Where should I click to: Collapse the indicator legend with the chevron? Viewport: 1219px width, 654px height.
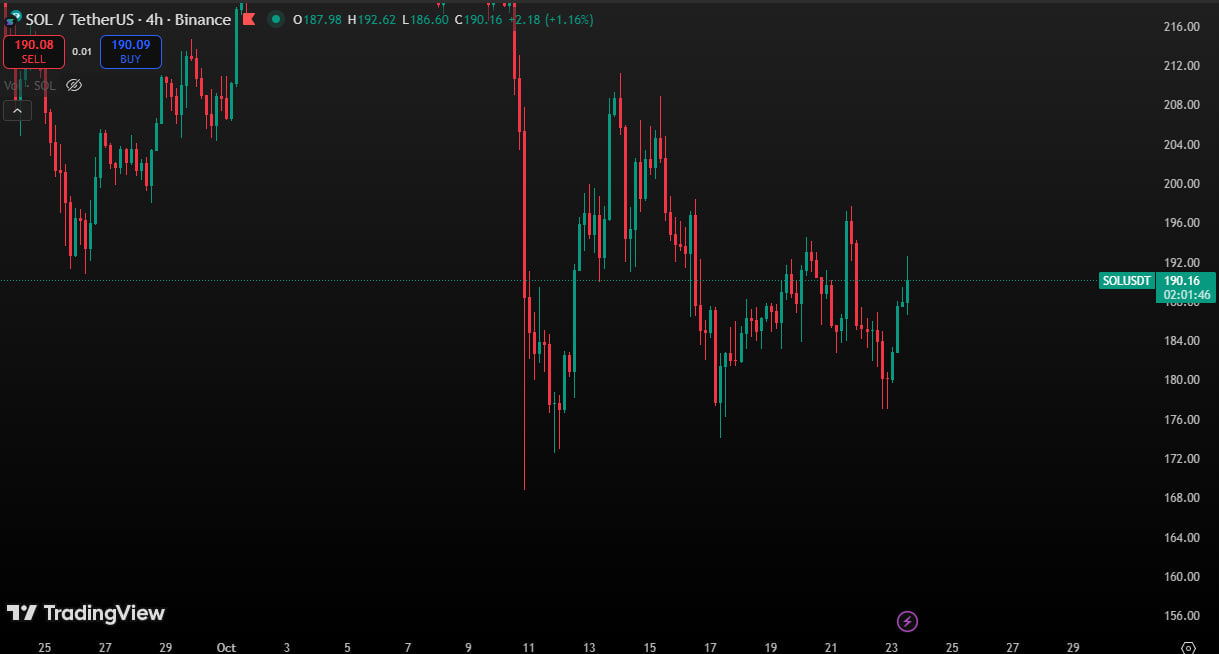tap(18, 110)
